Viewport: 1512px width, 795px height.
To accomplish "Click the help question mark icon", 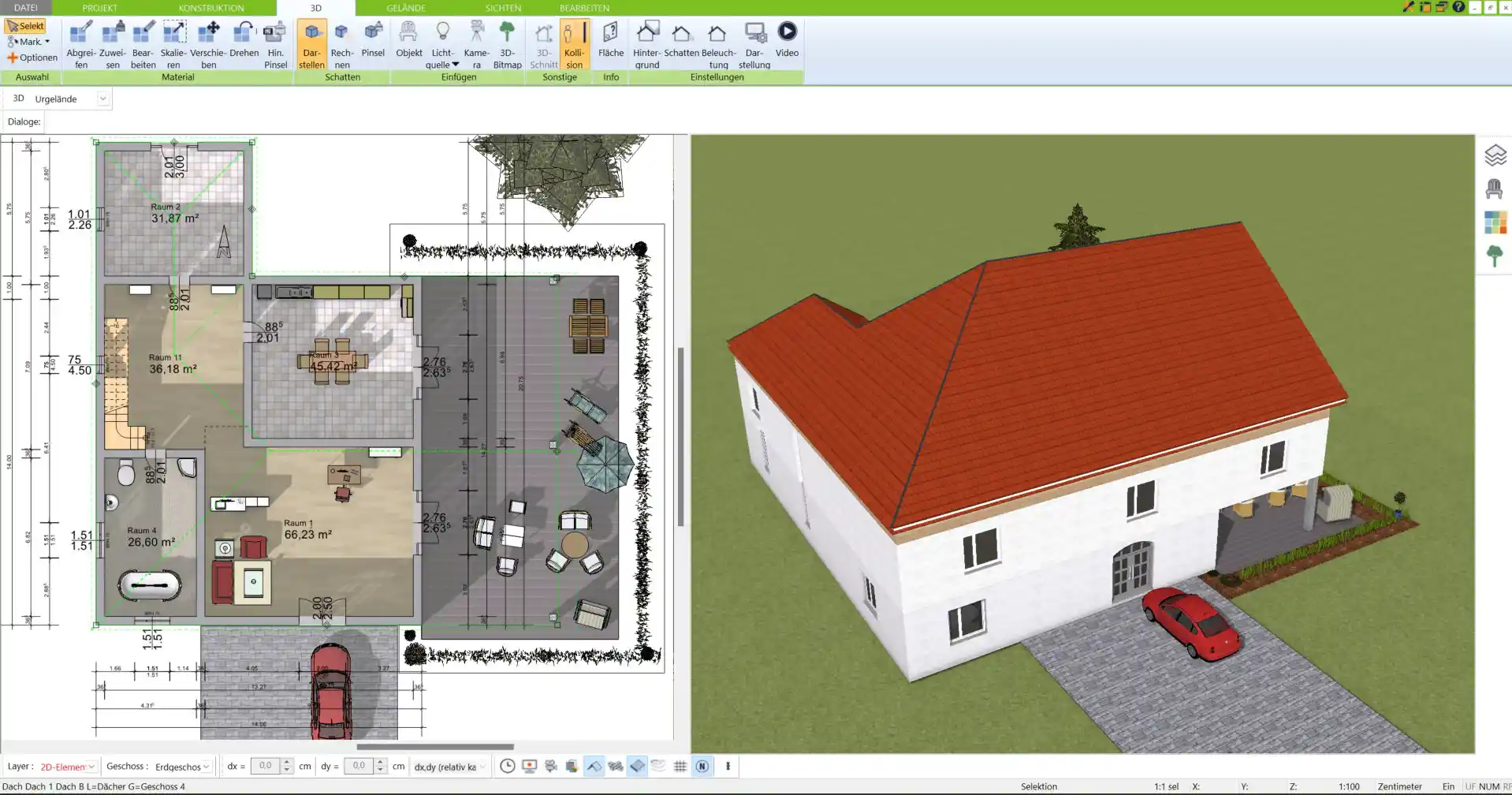I will (1458, 7).
